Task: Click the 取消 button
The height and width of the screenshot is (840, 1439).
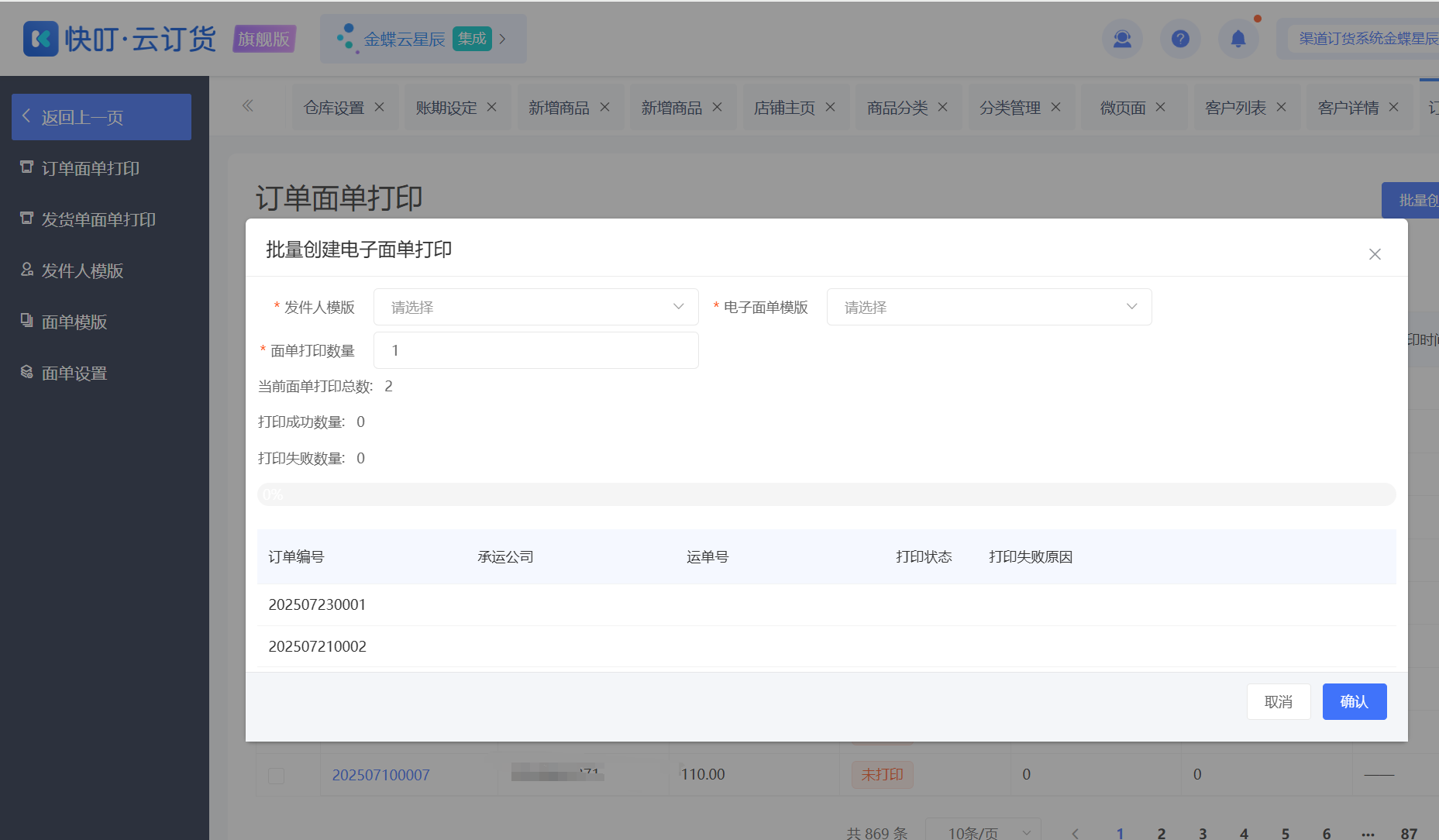Action: tap(1279, 701)
